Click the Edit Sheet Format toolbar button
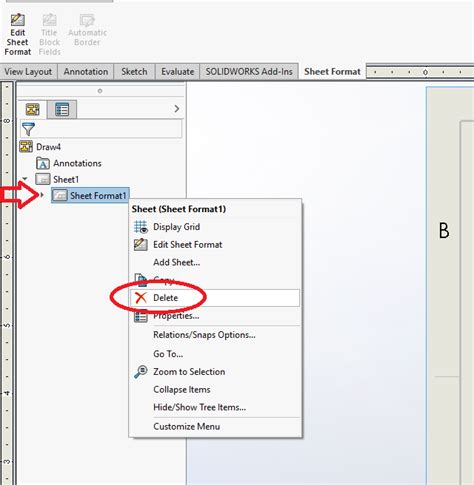 coord(17,34)
